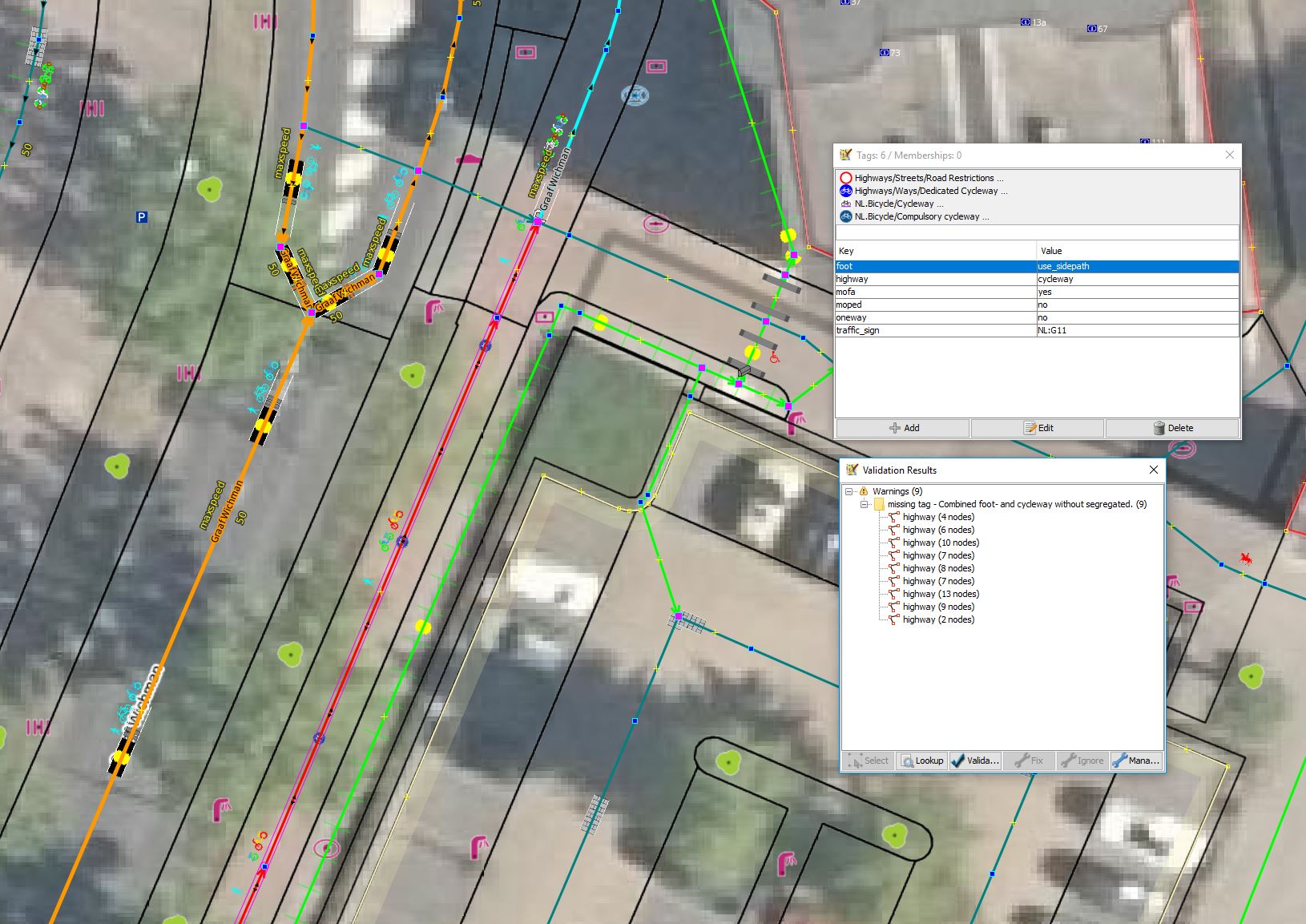Collapse the missing tag group node
1306x924 pixels.
(864, 504)
